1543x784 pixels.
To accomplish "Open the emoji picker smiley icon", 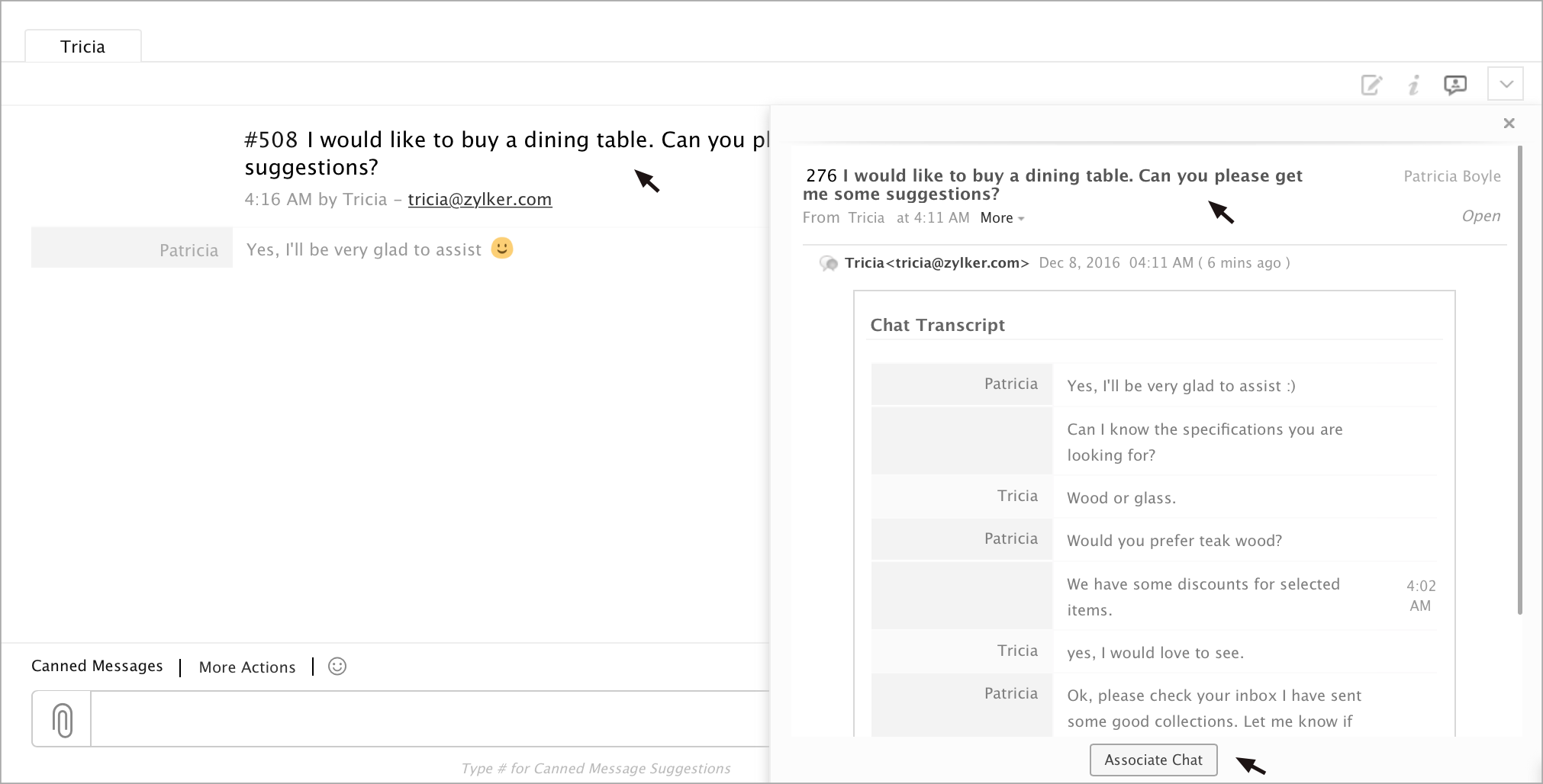I will 337,667.
